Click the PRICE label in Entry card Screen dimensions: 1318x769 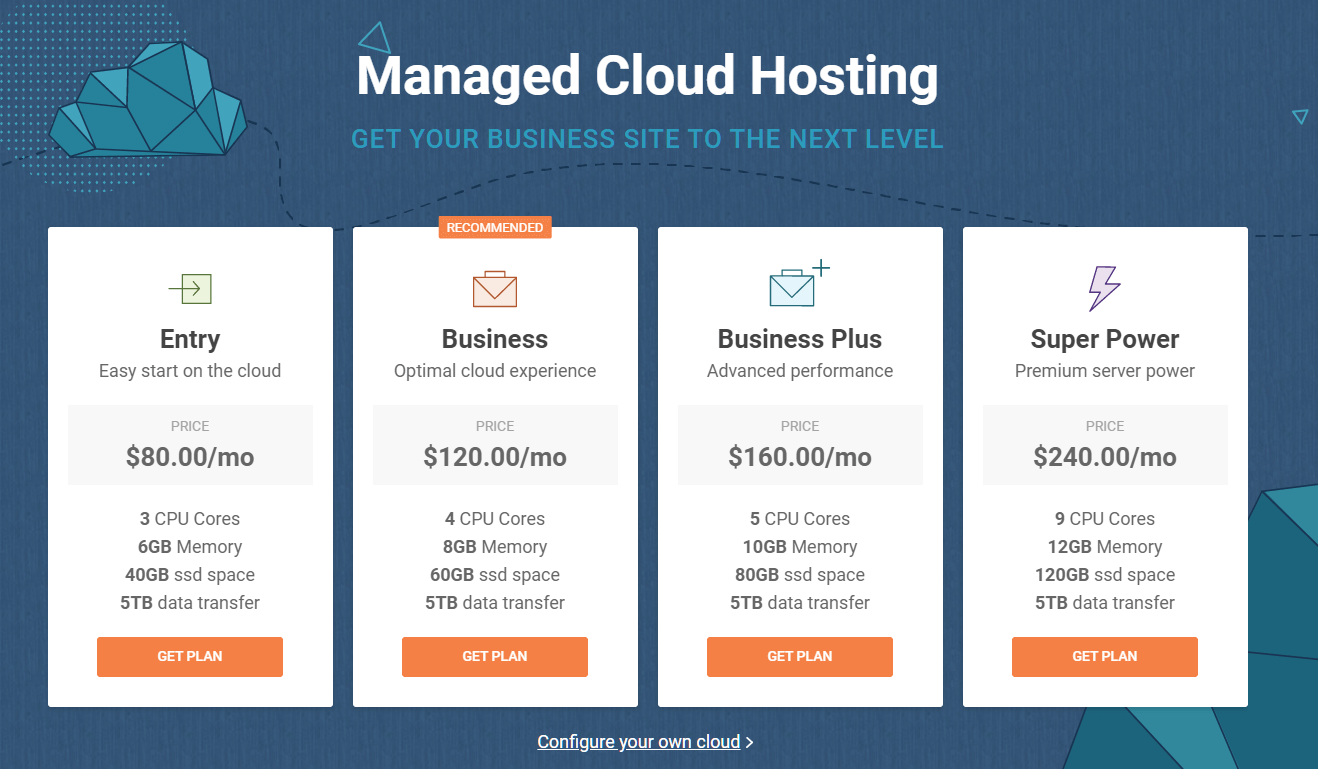click(190, 426)
